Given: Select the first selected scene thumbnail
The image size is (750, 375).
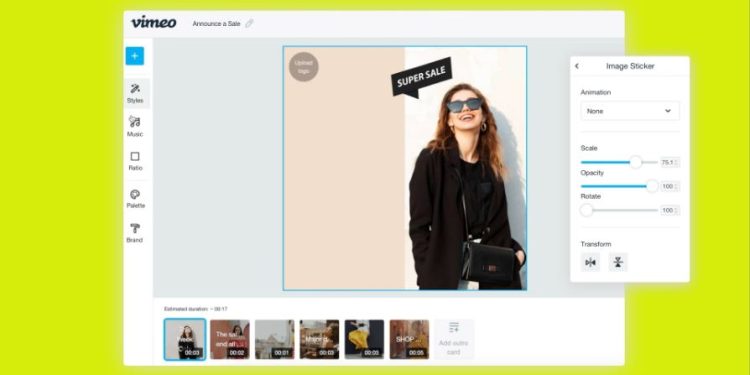Looking at the screenshot, I should pyautogui.click(x=185, y=340).
